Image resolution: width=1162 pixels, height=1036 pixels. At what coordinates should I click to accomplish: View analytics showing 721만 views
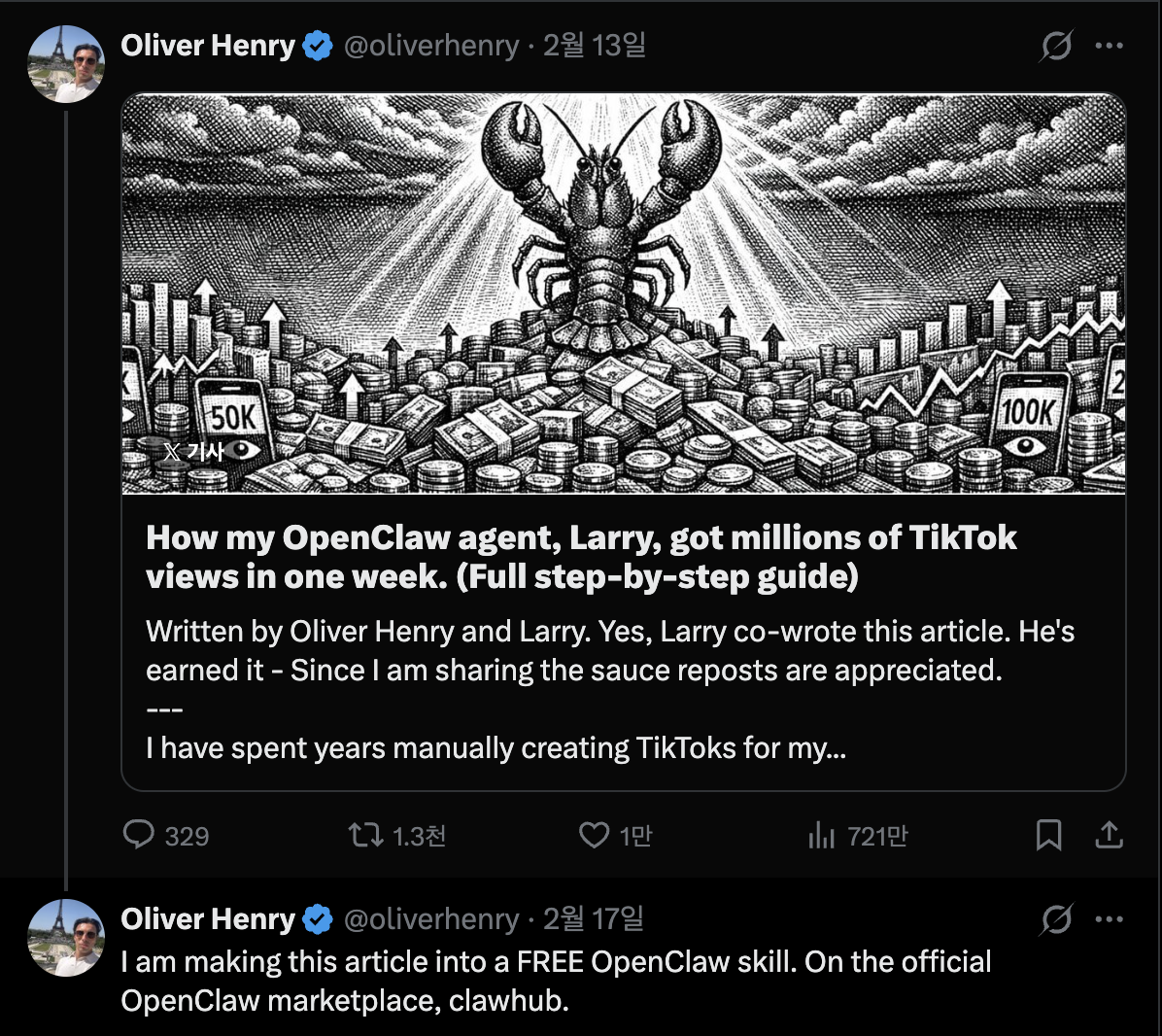821,835
